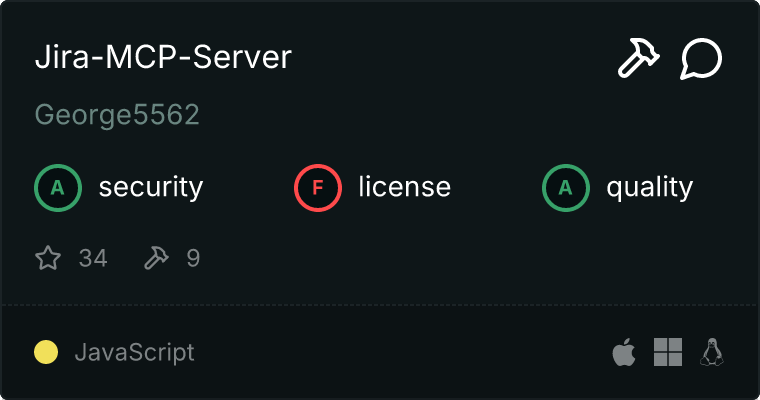This screenshot has height=400, width=760.
Task: Click the green A quality grade badge
Action: tap(566, 187)
